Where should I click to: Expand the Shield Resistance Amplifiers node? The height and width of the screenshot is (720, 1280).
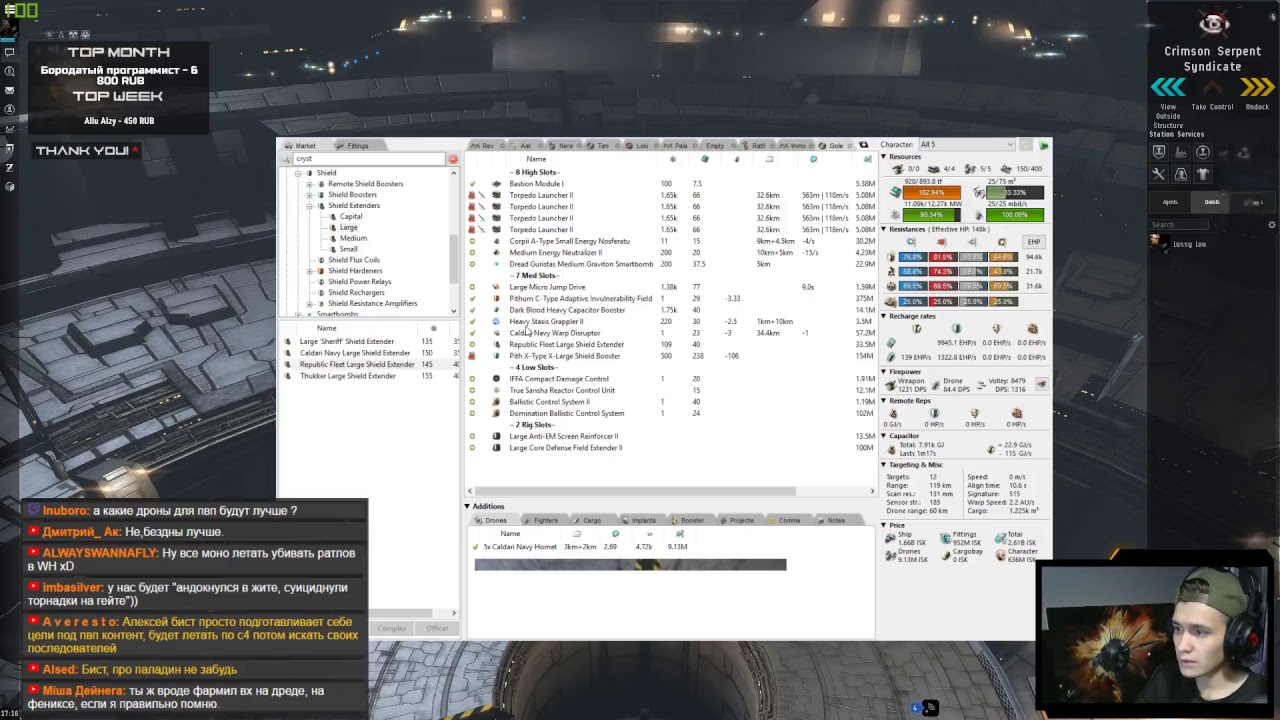310,303
